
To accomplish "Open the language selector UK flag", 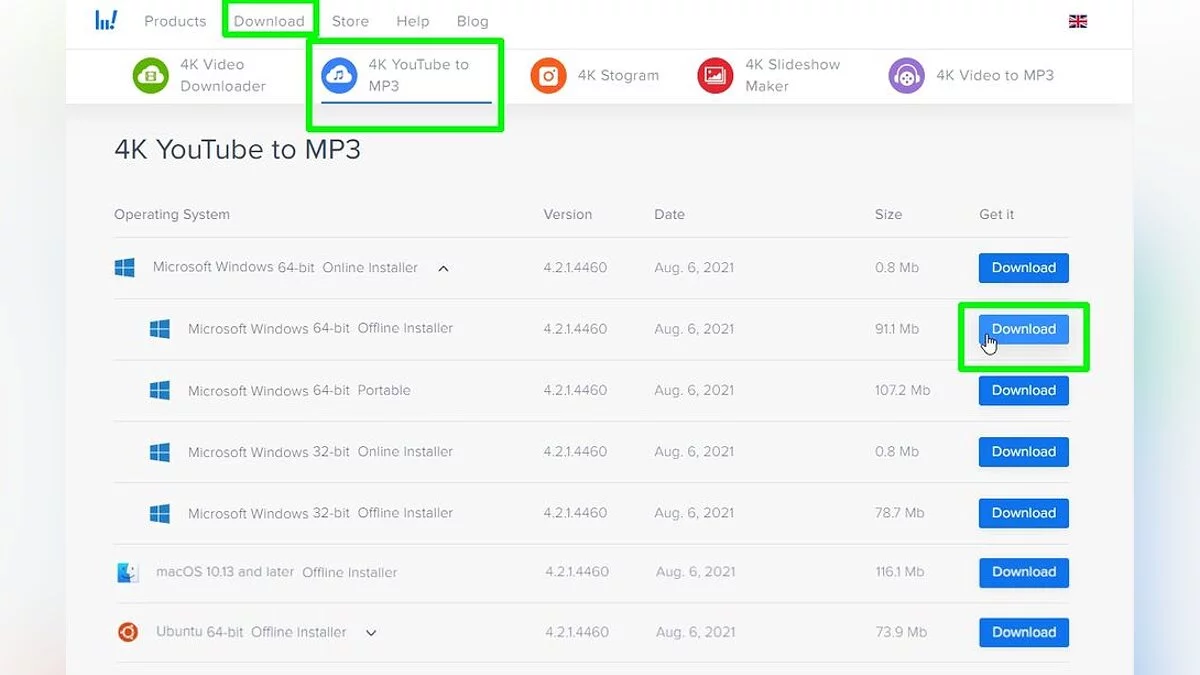I will coord(1078,21).
